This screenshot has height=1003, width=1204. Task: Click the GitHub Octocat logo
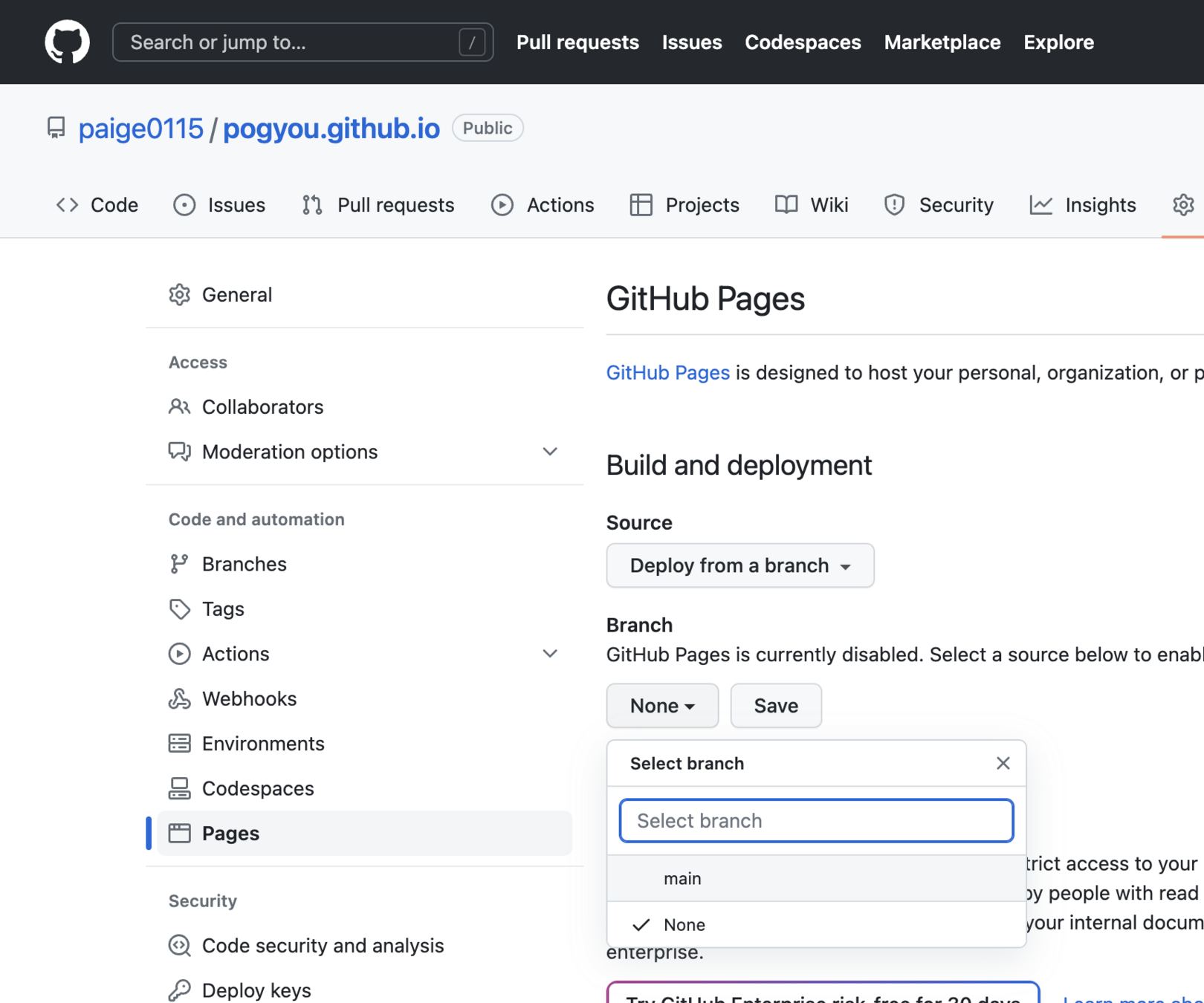67,42
